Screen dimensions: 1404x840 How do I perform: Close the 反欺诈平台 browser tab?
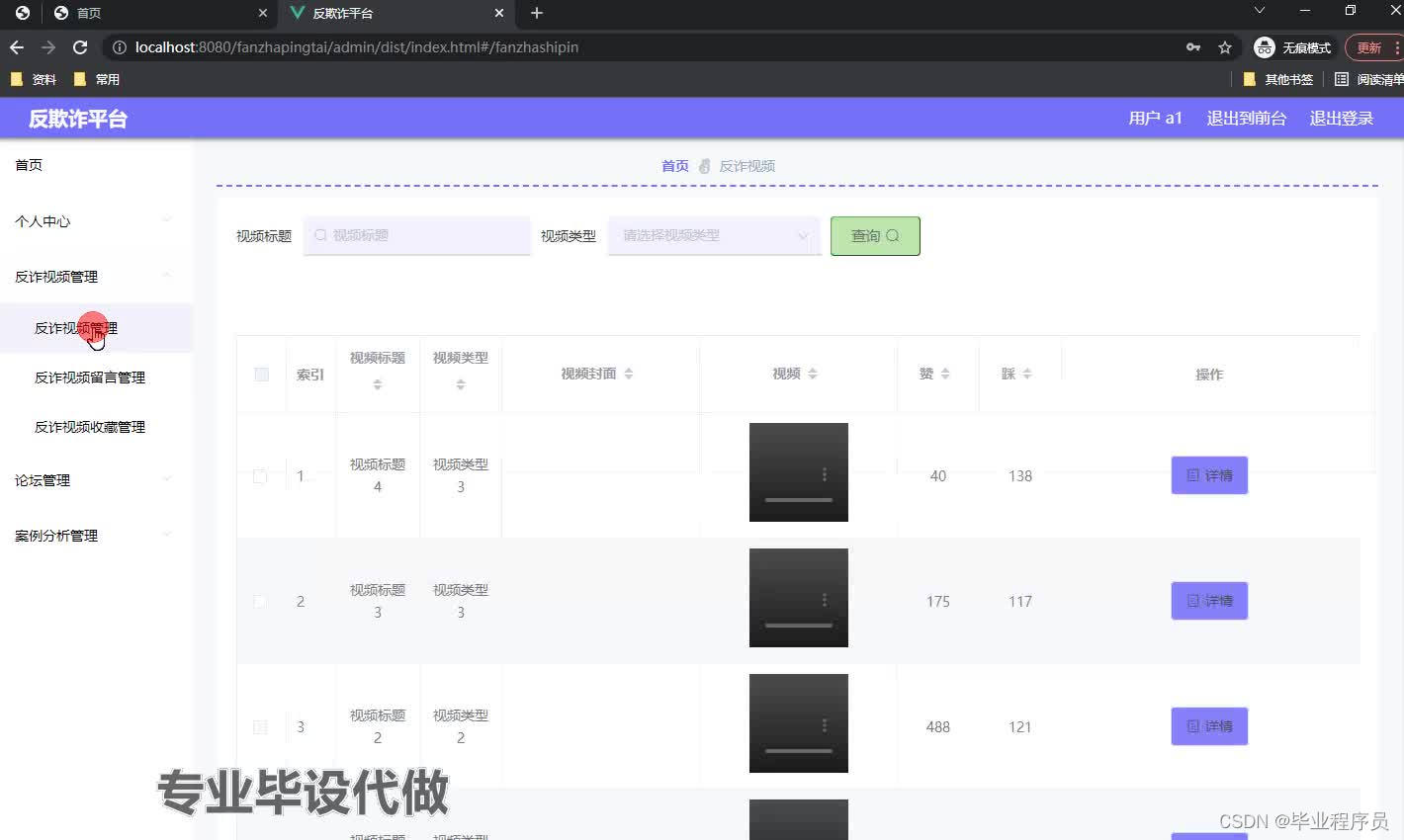point(499,13)
